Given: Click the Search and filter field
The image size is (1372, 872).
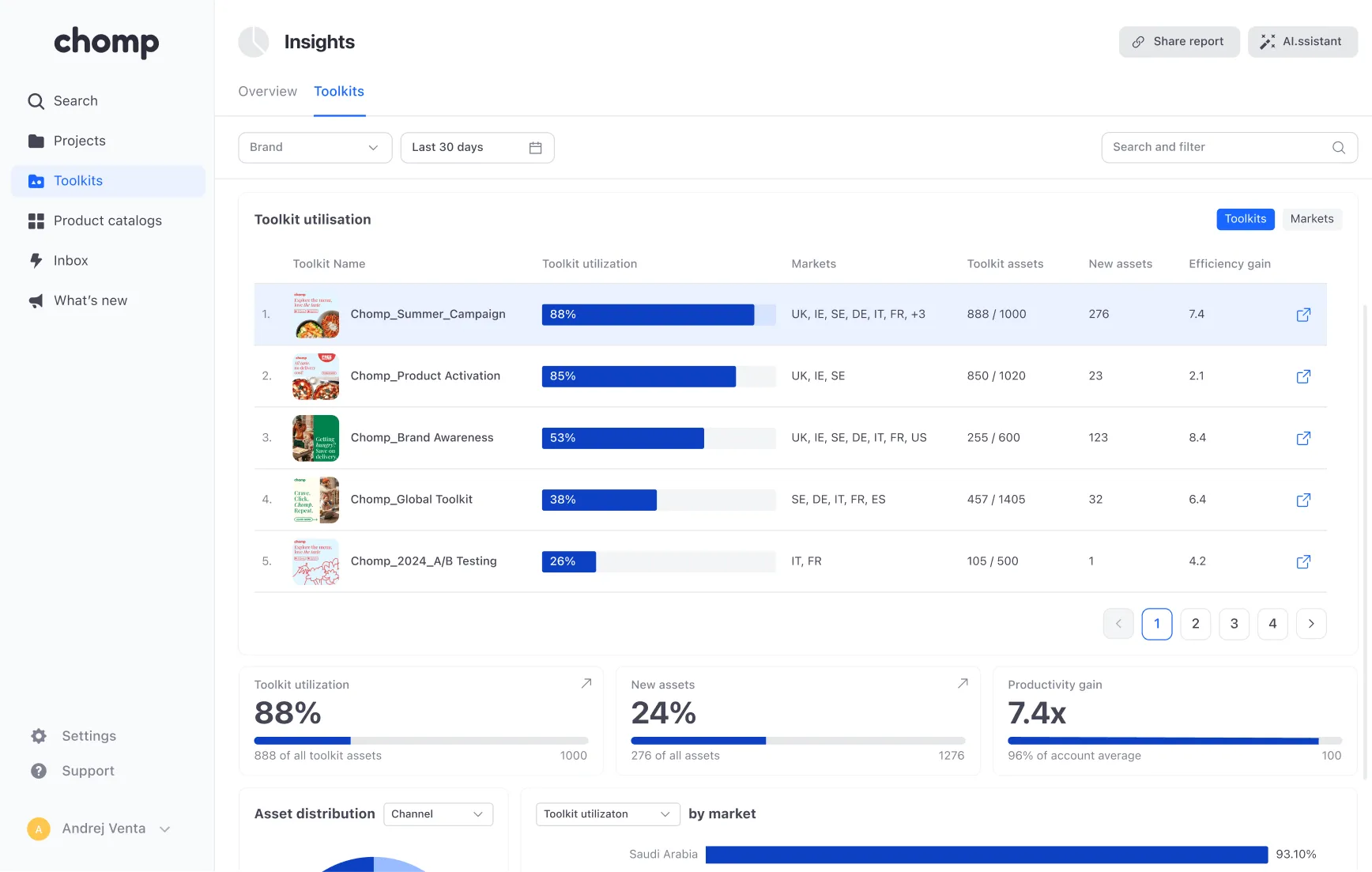Looking at the screenshot, I should point(1230,148).
